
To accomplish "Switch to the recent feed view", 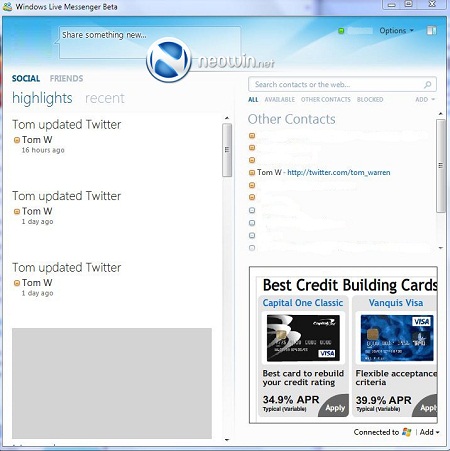I will [105, 98].
